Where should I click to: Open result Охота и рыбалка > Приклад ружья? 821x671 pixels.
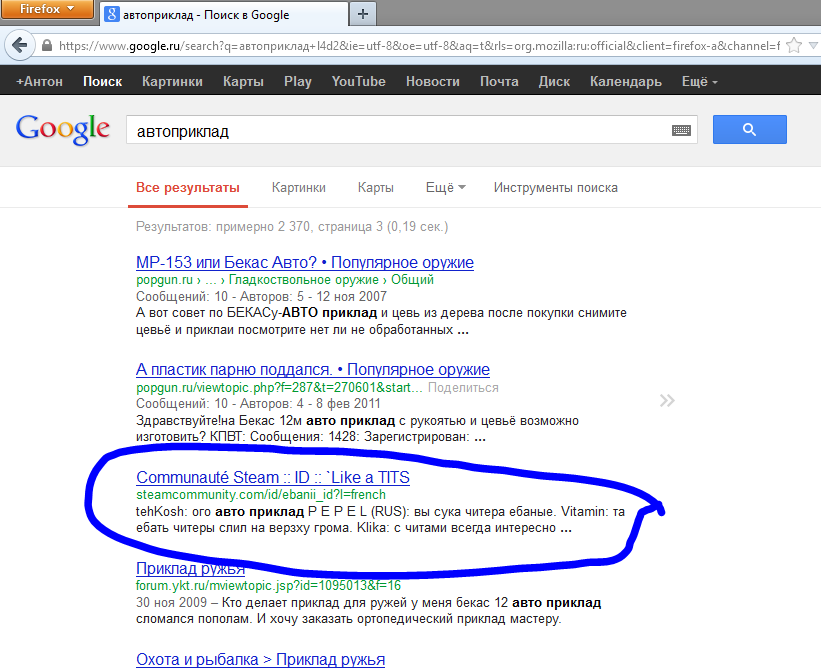(x=260, y=659)
